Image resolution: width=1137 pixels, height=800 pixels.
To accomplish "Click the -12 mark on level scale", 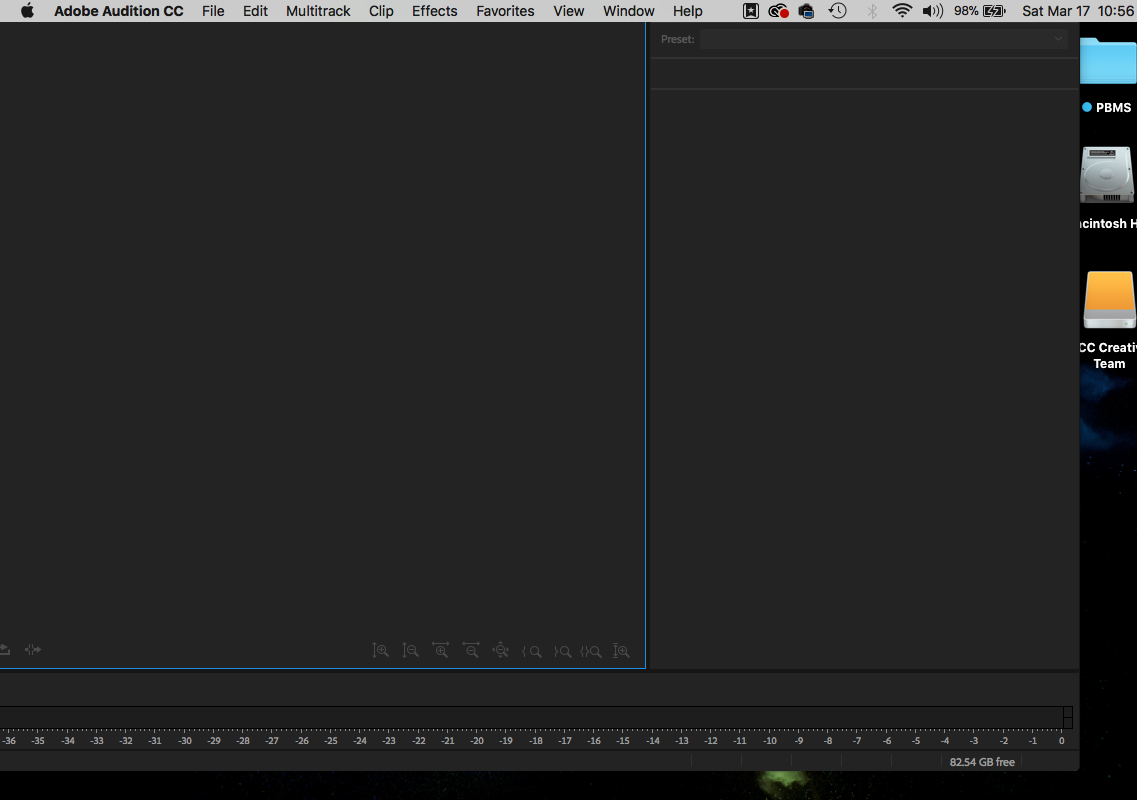I will 711,741.
